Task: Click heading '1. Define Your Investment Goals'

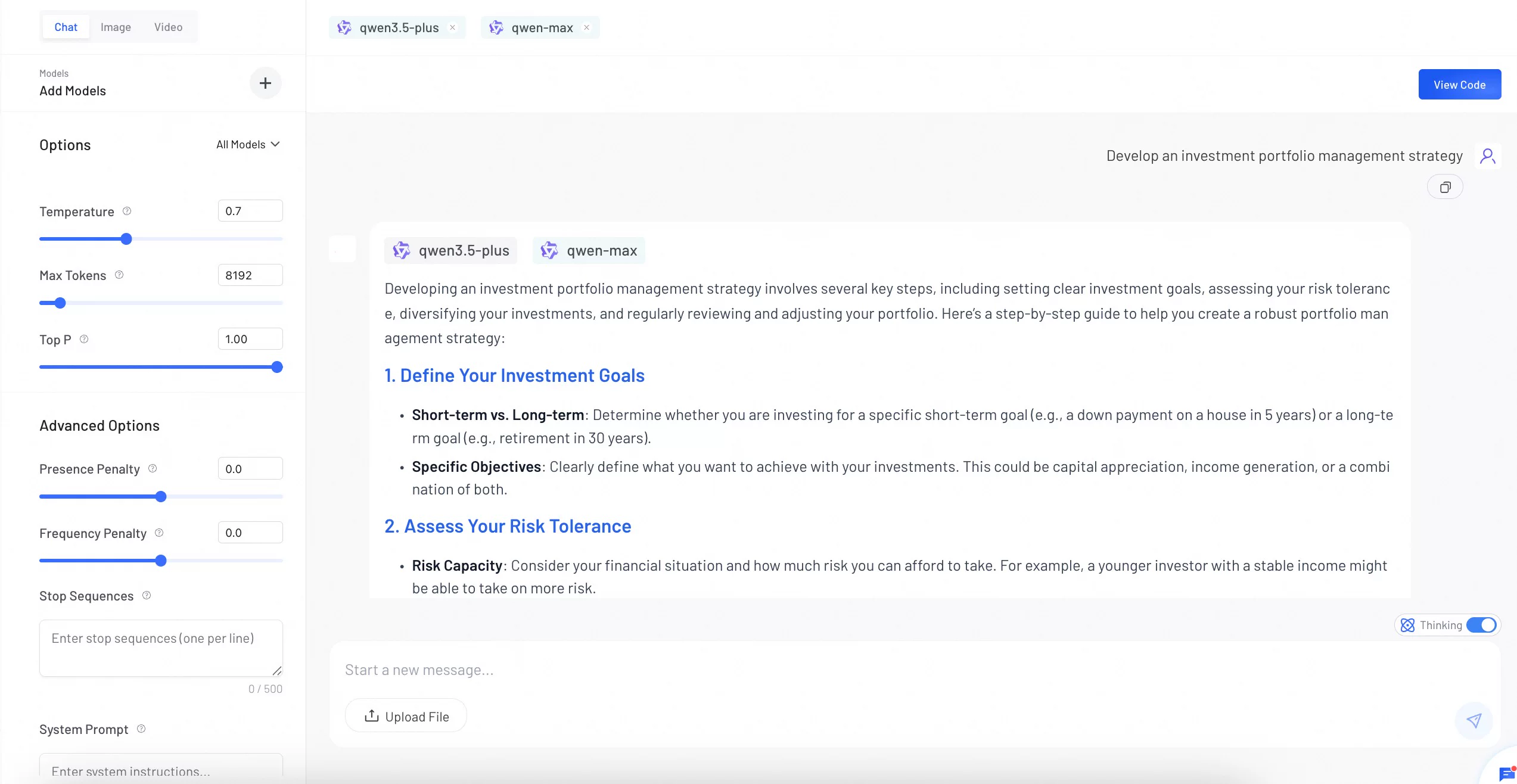Action: pyautogui.click(x=514, y=375)
